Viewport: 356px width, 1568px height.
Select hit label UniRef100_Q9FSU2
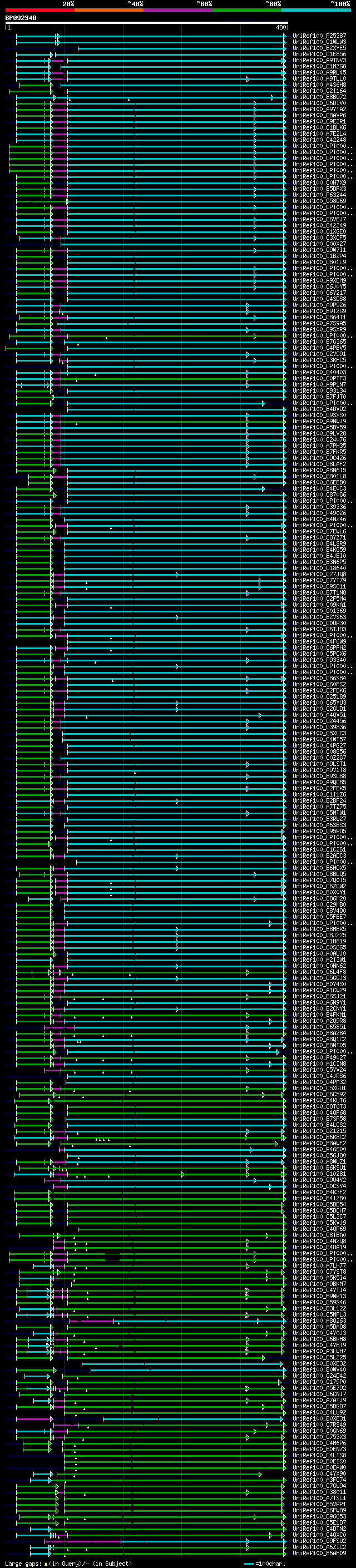(x=319, y=1541)
